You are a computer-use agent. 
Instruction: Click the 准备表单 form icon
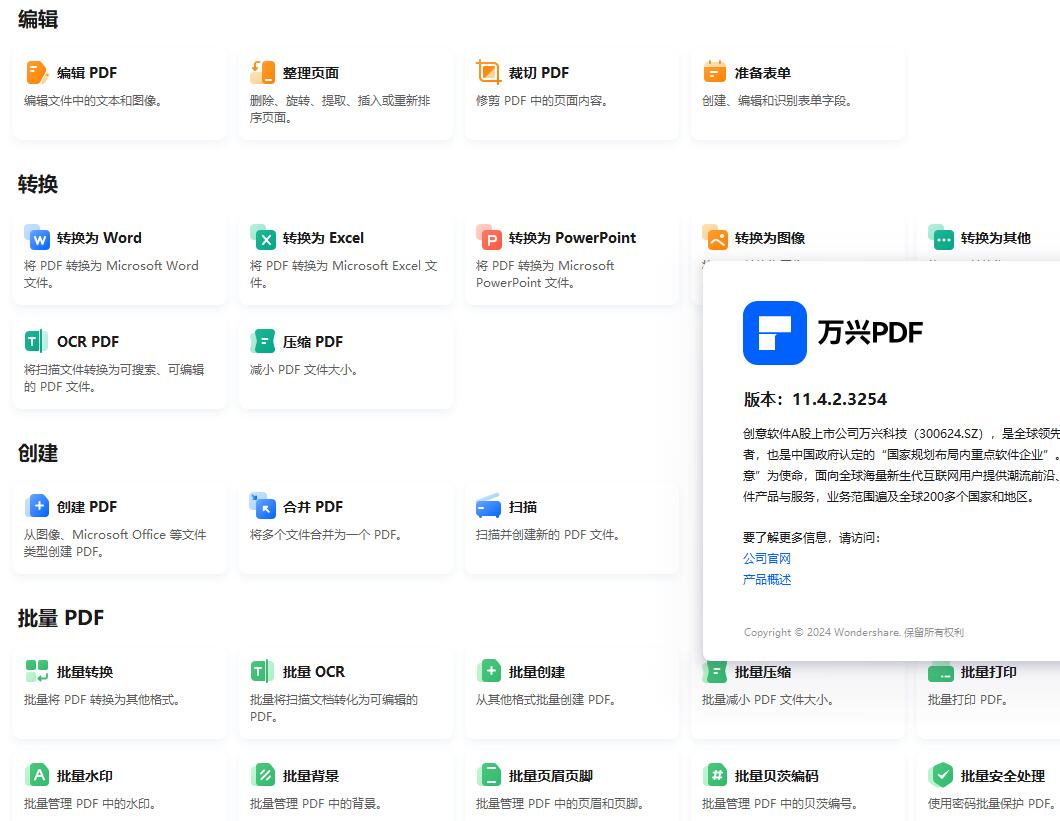point(715,72)
